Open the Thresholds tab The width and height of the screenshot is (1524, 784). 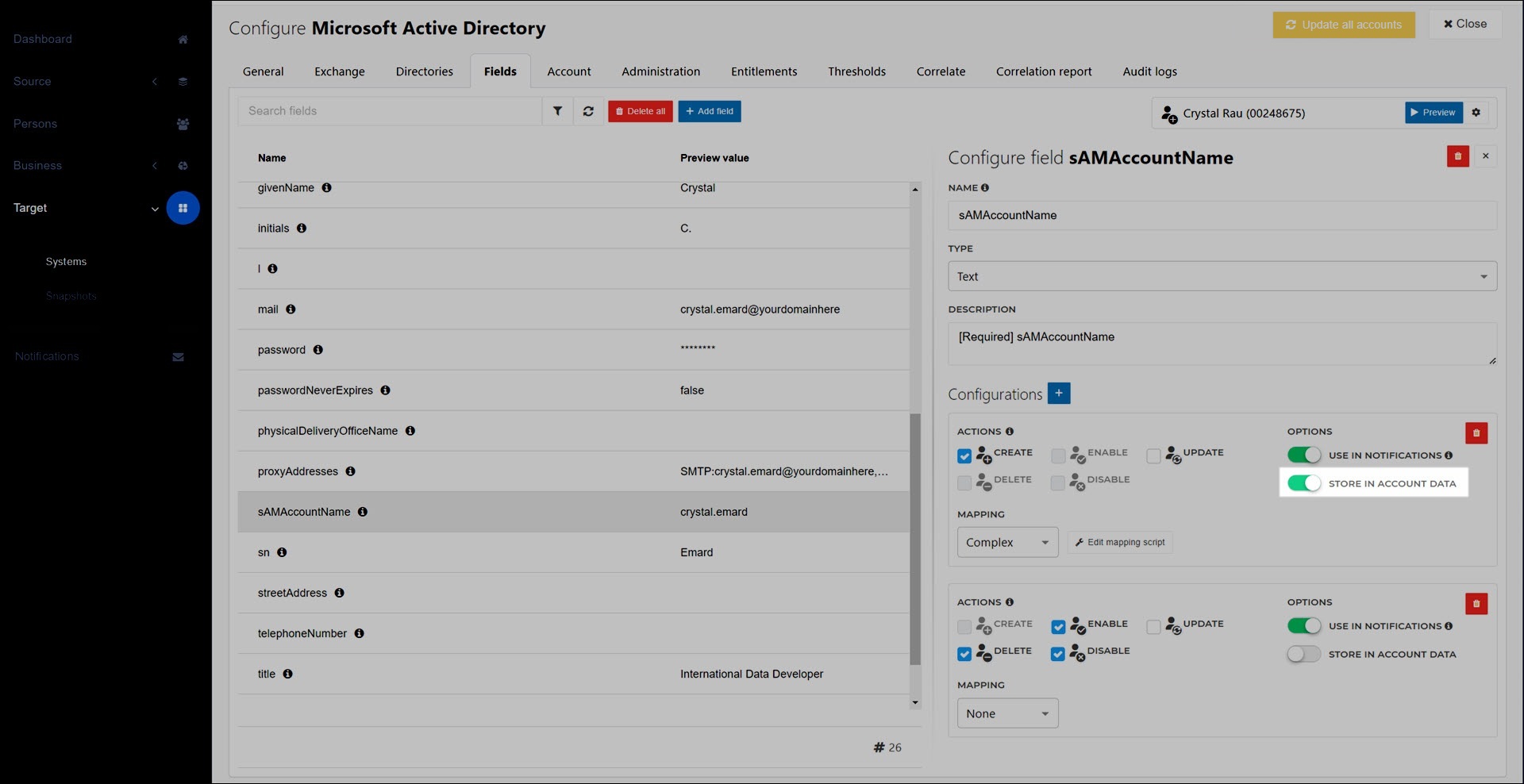(x=856, y=71)
